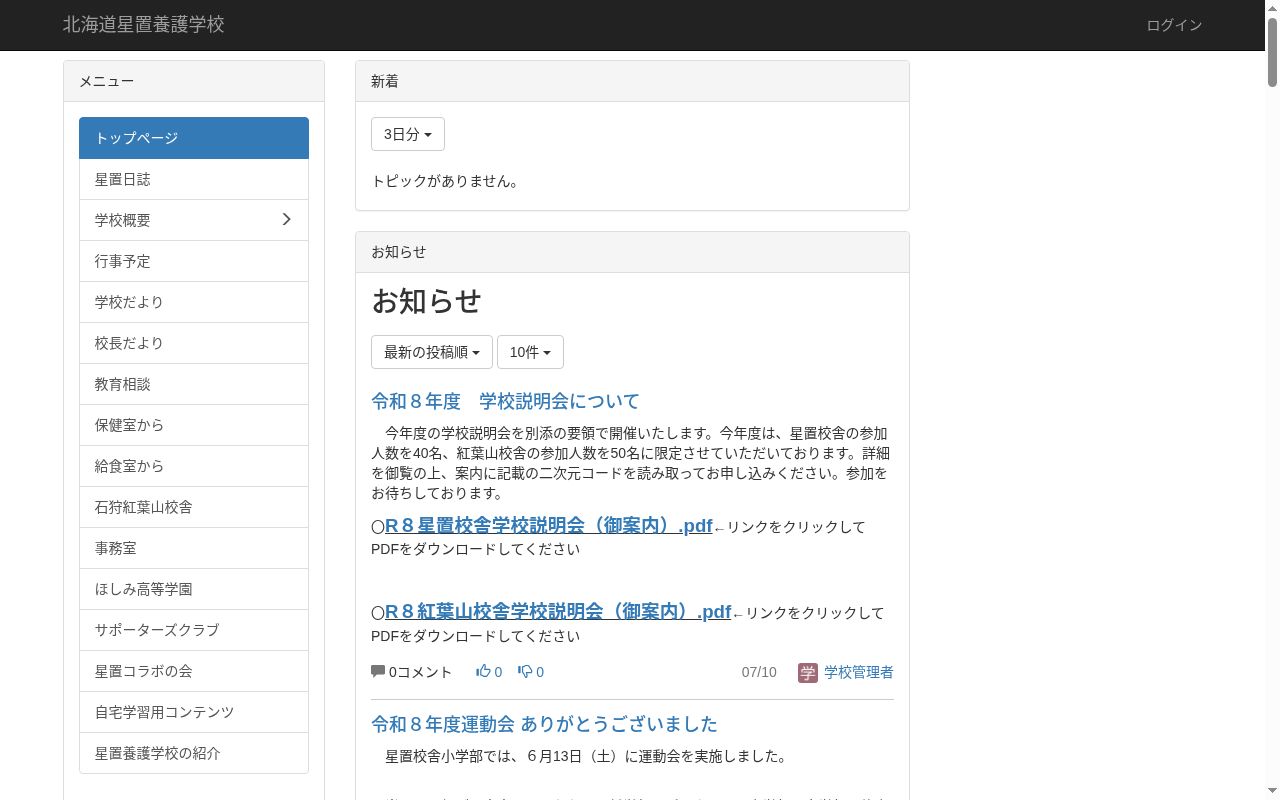The image size is (1280, 800).
Task: Open the 10件 items-per-page dropdown
Action: click(530, 352)
